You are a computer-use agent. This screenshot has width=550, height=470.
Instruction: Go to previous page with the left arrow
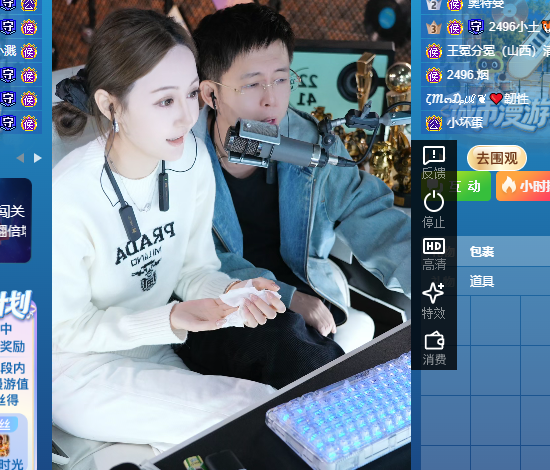pos(21,158)
